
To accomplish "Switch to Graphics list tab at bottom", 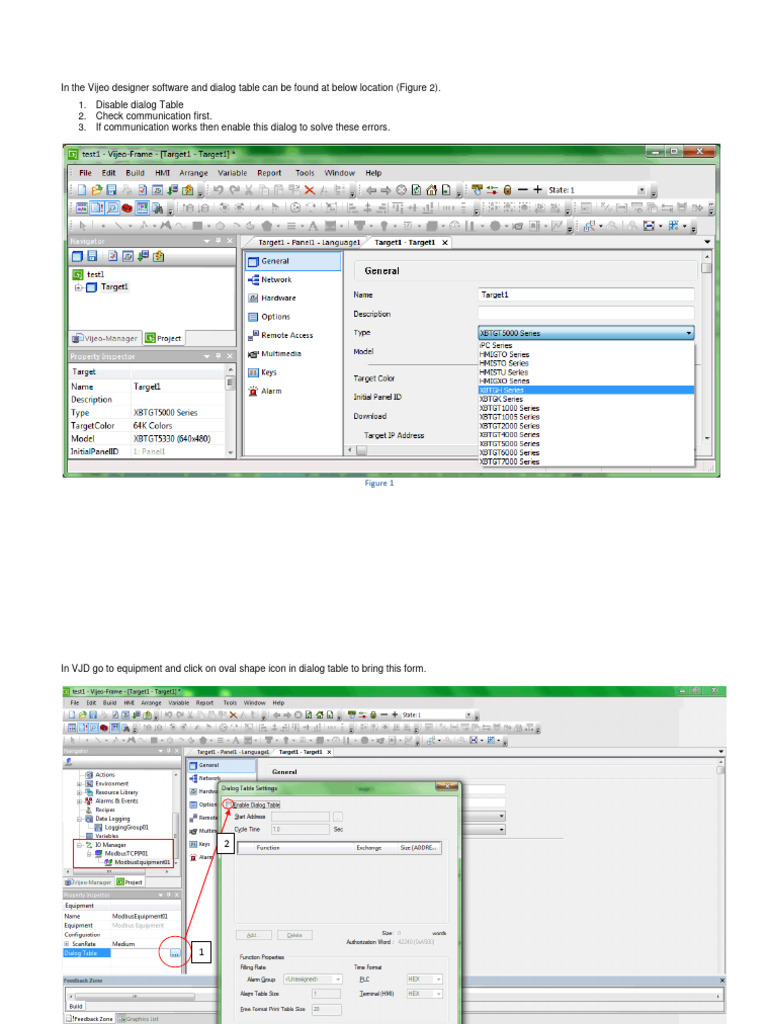I will click(x=138, y=1018).
